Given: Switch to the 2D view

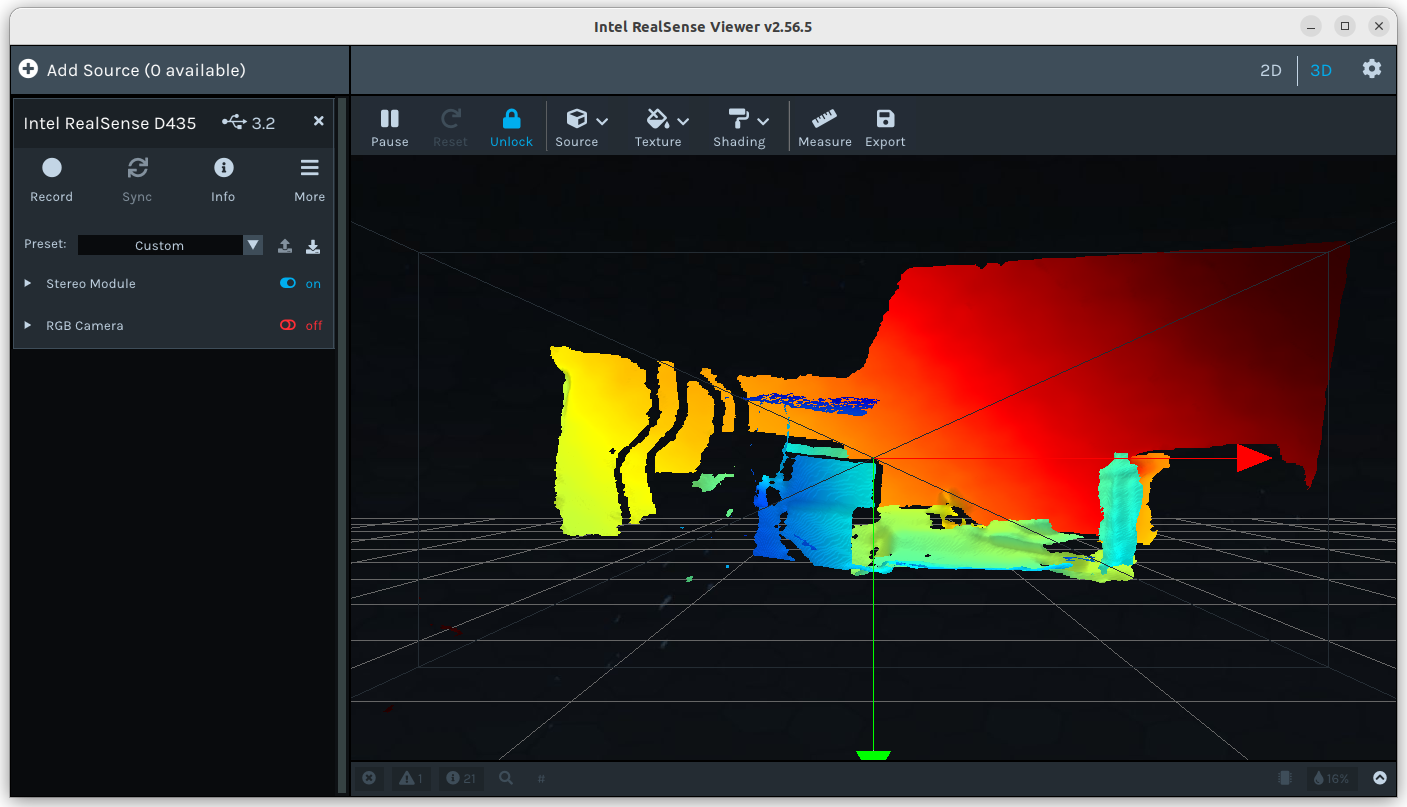Looking at the screenshot, I should coord(1270,70).
